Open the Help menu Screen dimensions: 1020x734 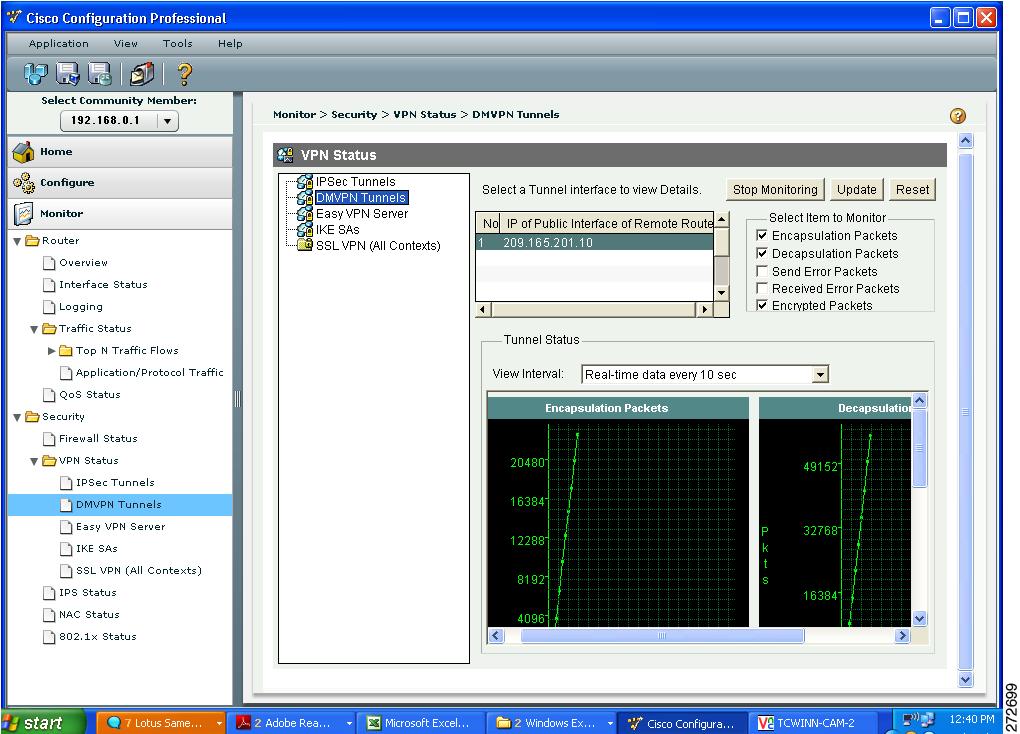click(x=230, y=44)
